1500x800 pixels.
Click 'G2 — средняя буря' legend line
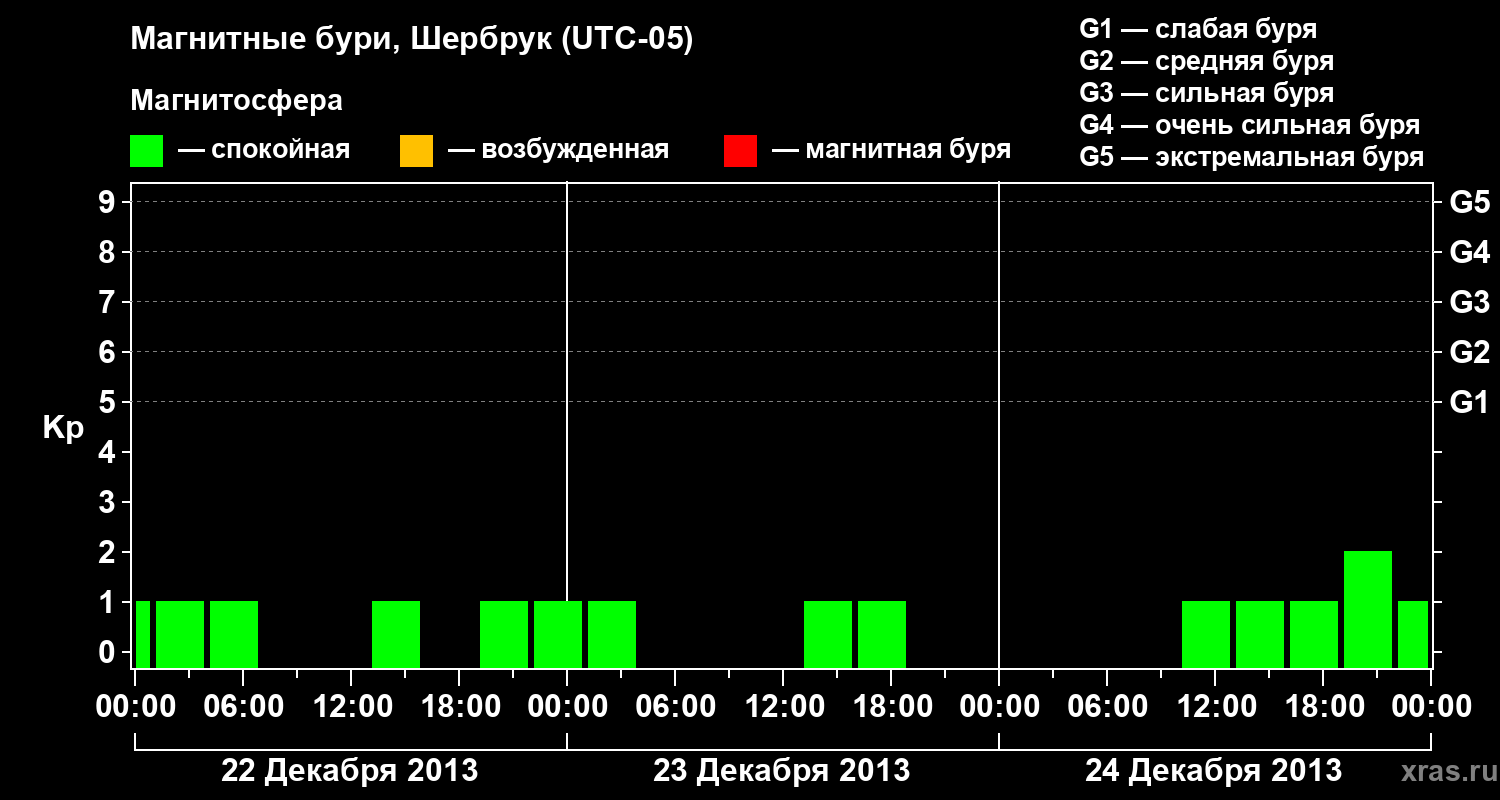[x=1206, y=61]
